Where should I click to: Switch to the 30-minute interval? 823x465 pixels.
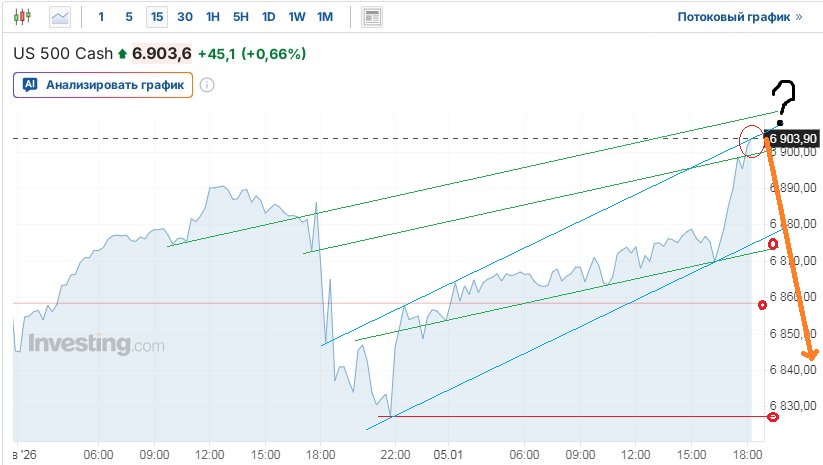(x=185, y=17)
